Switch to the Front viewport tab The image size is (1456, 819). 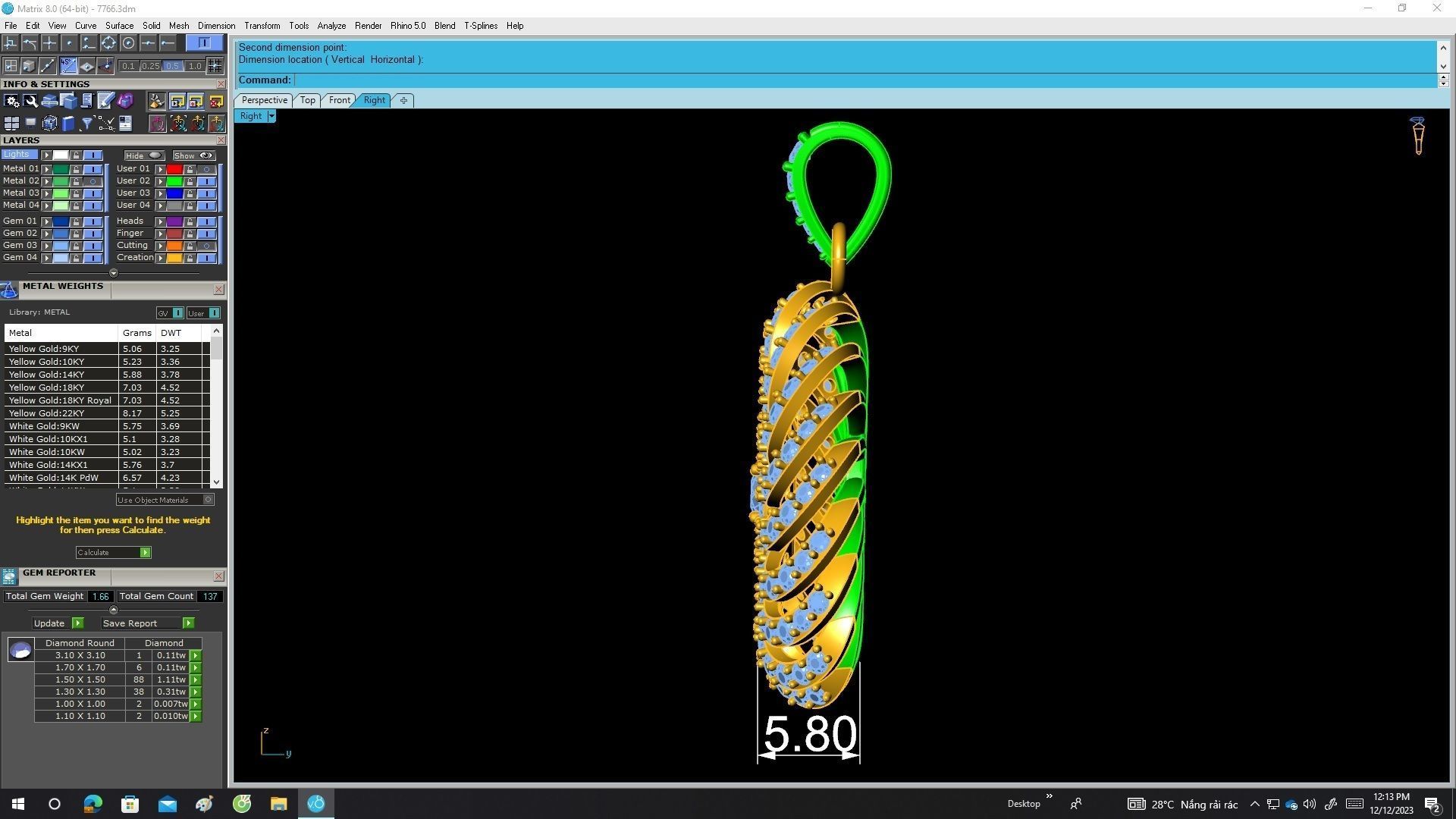tap(339, 100)
